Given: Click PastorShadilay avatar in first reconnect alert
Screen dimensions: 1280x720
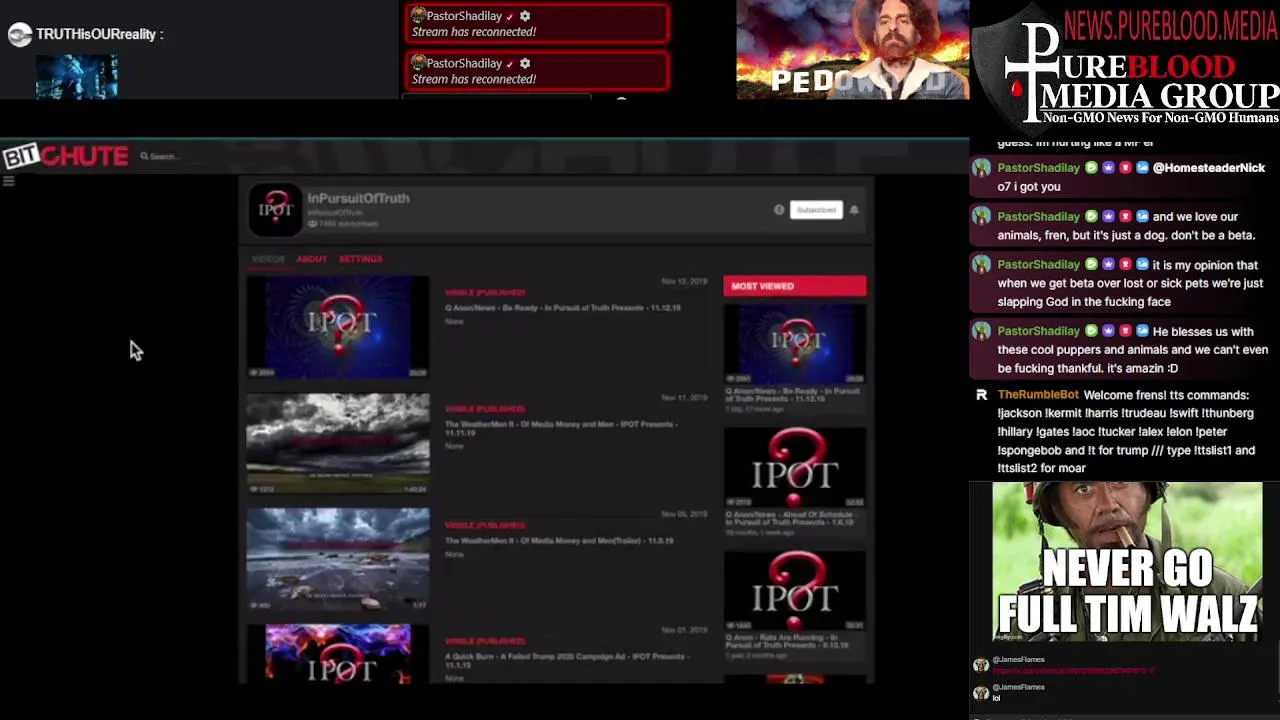Looking at the screenshot, I should [x=418, y=16].
